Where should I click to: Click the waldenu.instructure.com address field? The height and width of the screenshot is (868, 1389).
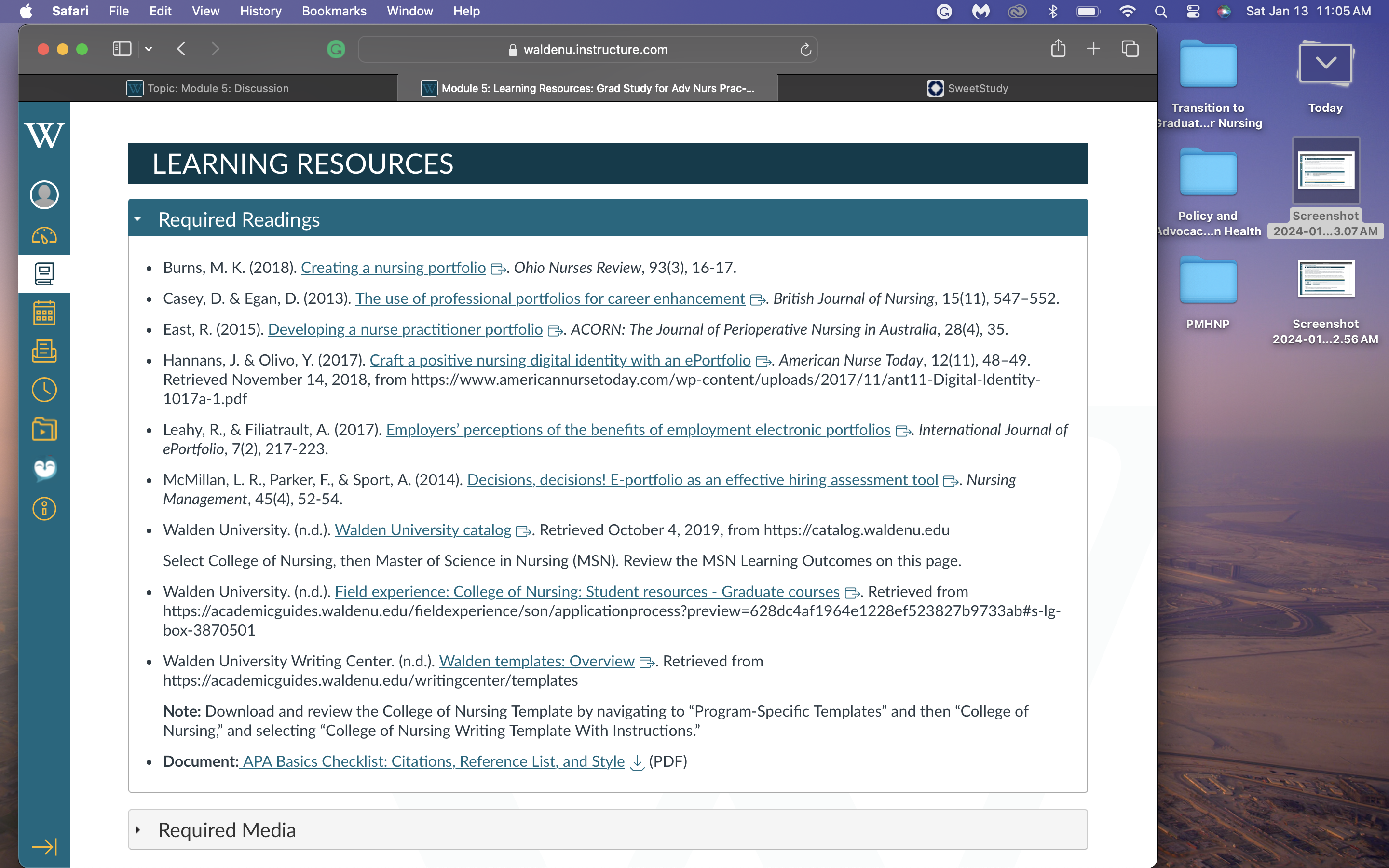[588, 50]
